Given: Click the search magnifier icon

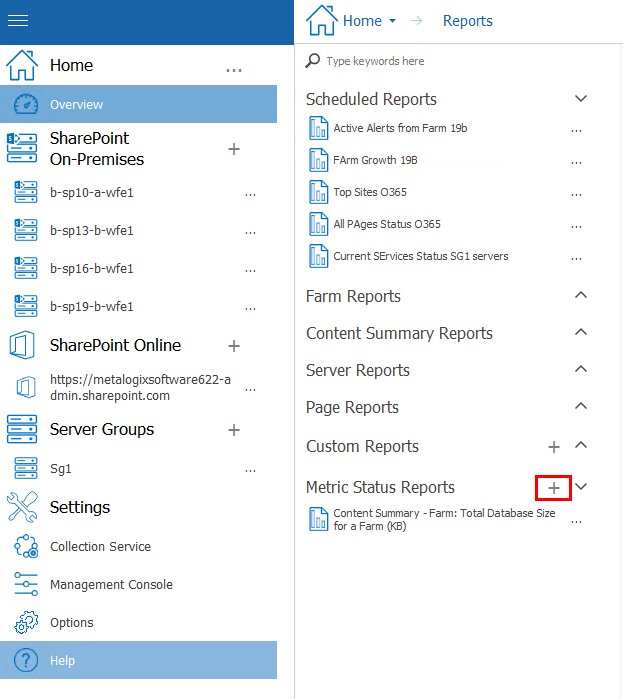Looking at the screenshot, I should tap(312, 61).
